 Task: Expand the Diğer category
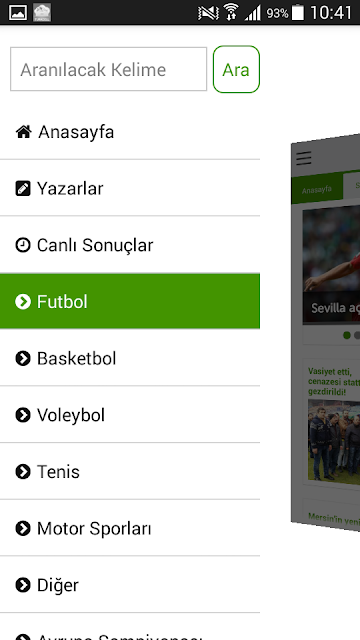coord(130,585)
